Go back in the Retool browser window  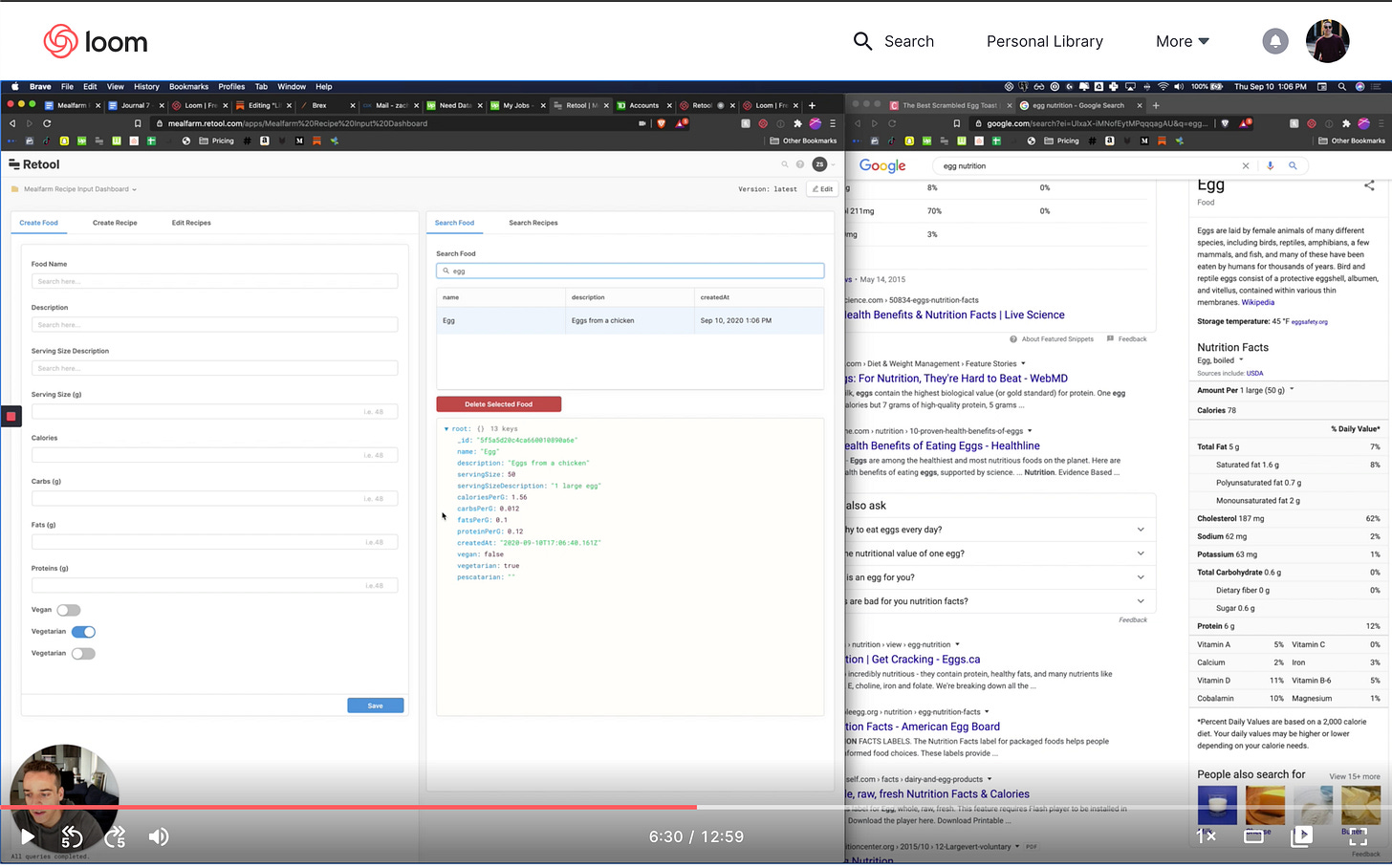coord(12,123)
